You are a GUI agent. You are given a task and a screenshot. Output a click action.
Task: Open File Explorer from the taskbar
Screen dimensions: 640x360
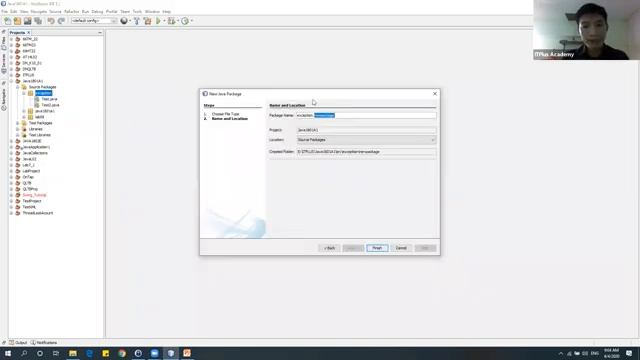click(73, 353)
